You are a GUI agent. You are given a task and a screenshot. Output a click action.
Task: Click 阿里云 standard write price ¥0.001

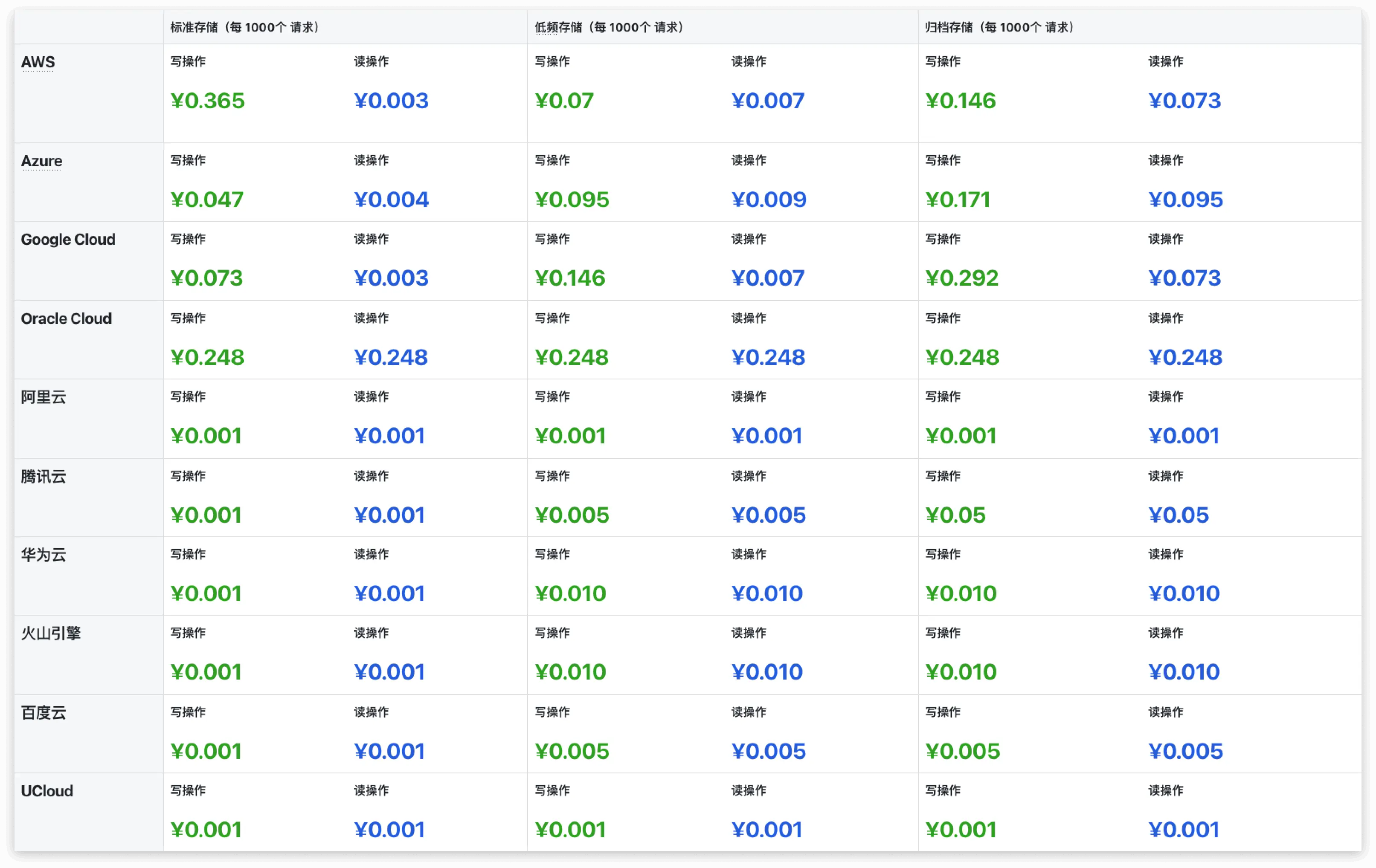click(x=206, y=436)
